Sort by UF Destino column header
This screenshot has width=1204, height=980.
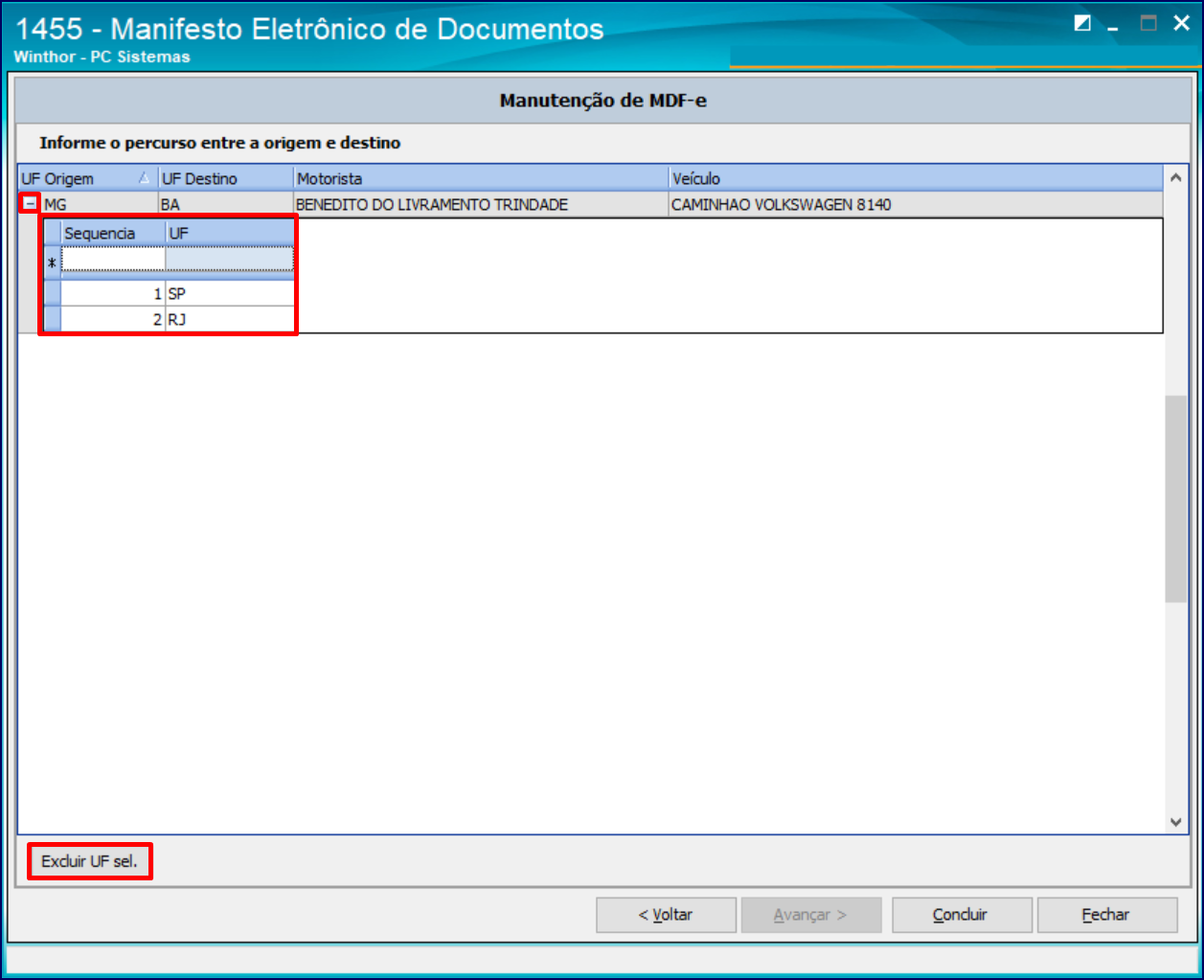pyautogui.click(x=226, y=178)
